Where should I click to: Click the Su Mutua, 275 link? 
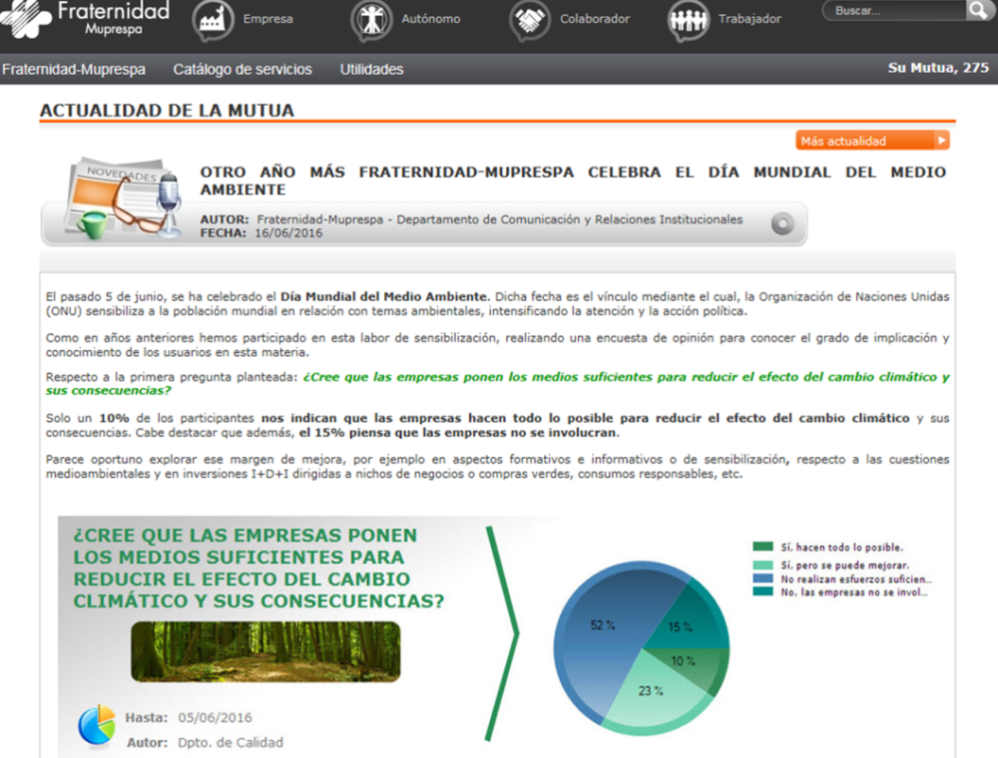coord(938,68)
